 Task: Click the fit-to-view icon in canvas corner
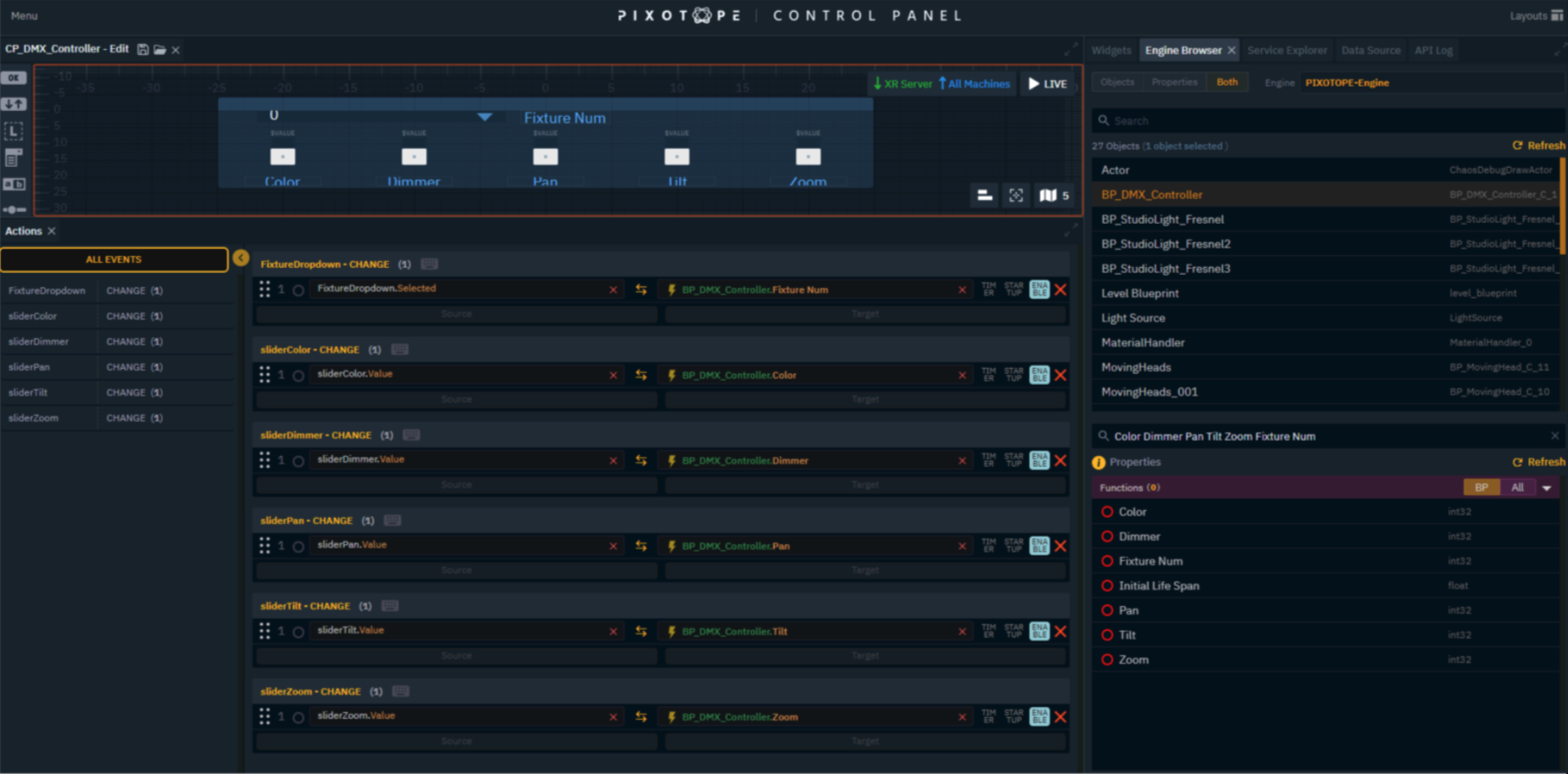(x=1015, y=196)
